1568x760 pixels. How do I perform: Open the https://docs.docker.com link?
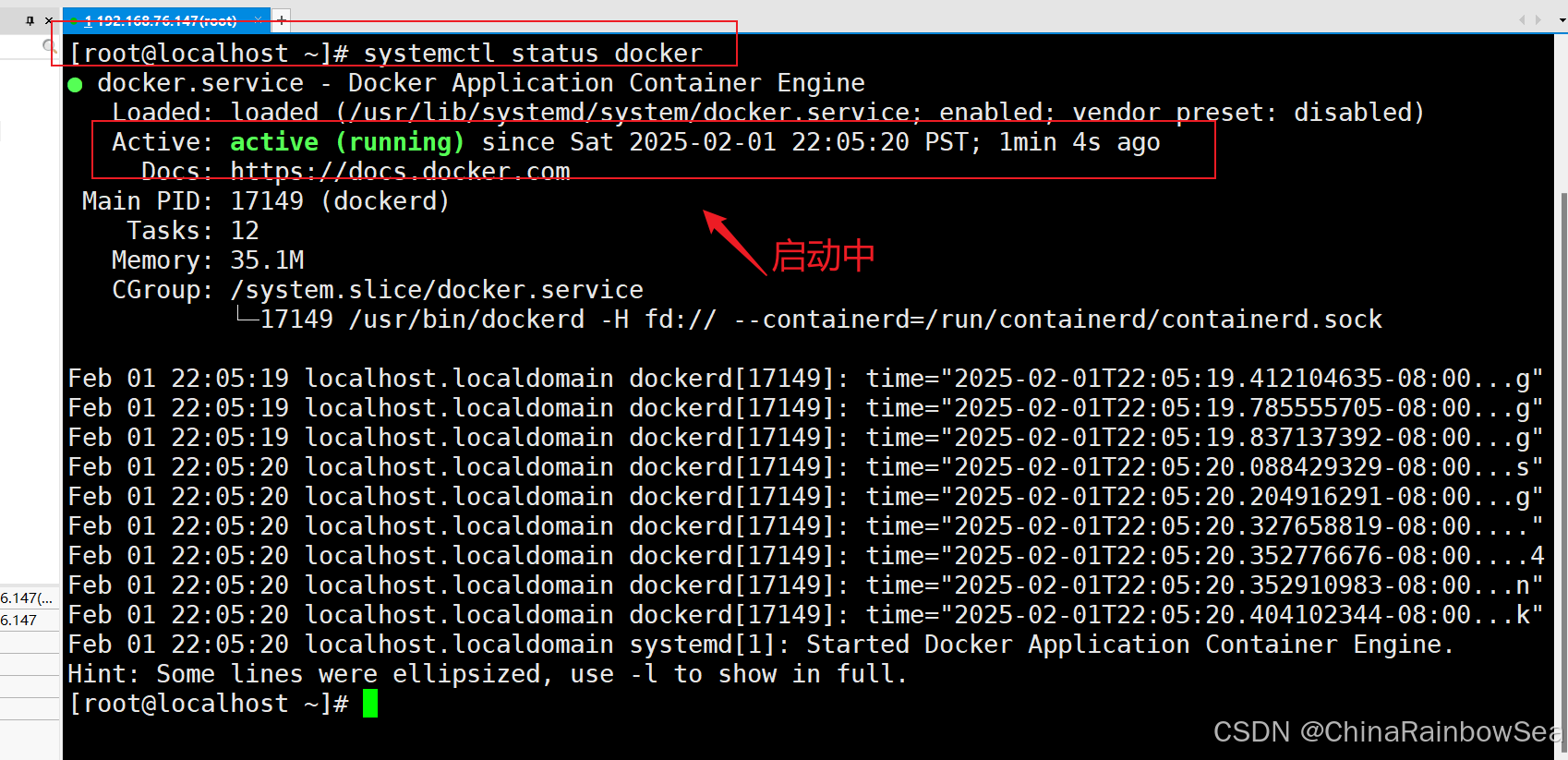[400, 172]
